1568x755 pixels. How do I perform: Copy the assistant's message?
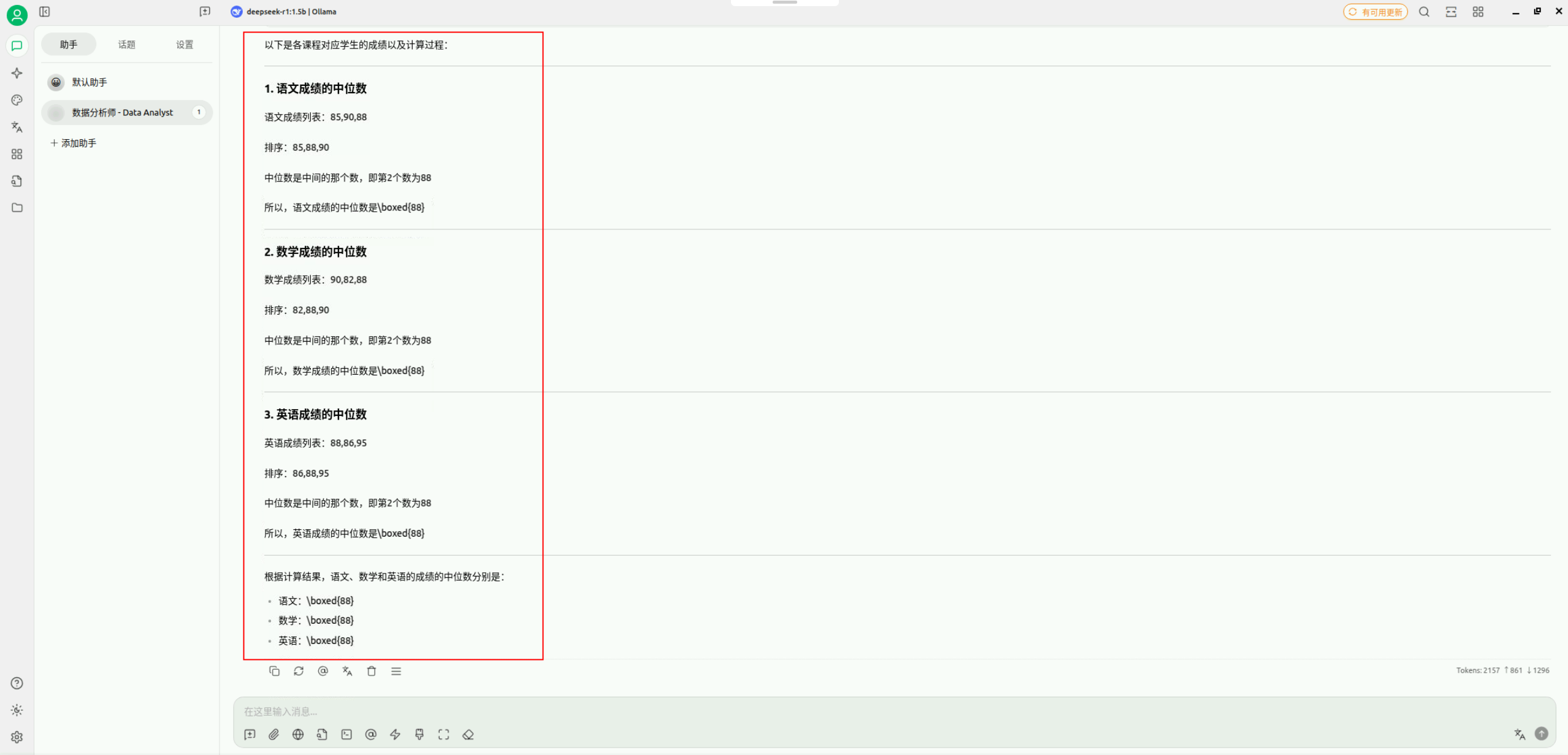(x=274, y=671)
